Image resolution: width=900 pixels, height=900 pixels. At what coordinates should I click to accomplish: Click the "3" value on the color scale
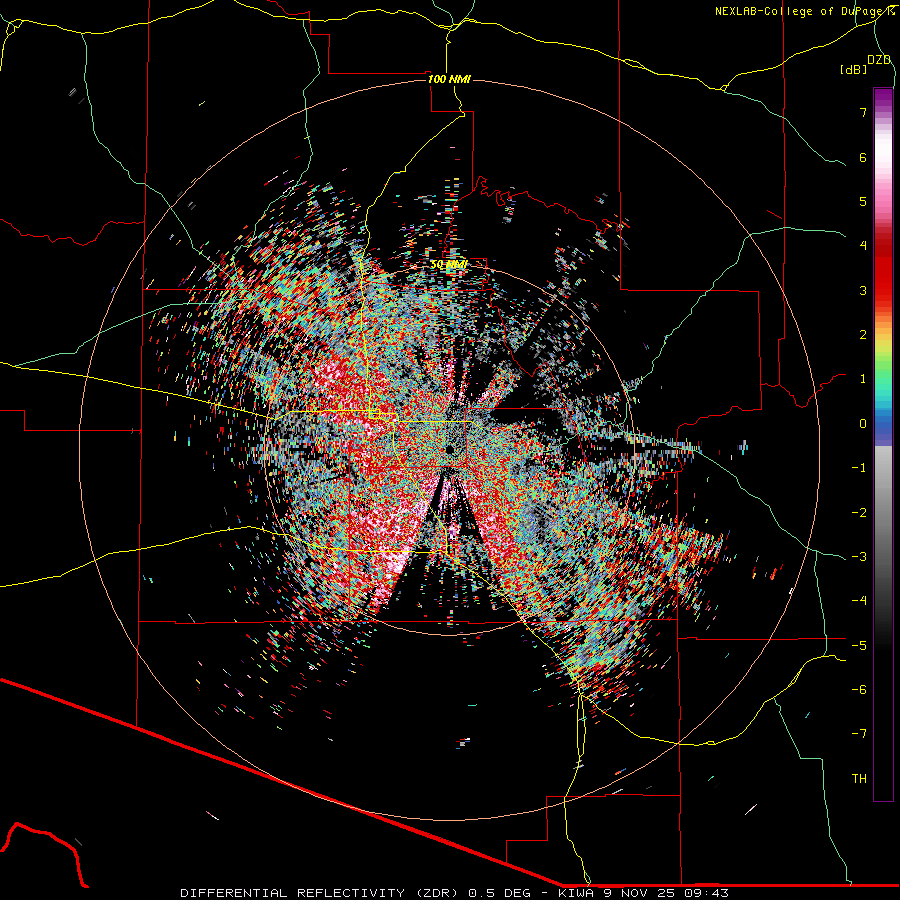click(x=863, y=290)
